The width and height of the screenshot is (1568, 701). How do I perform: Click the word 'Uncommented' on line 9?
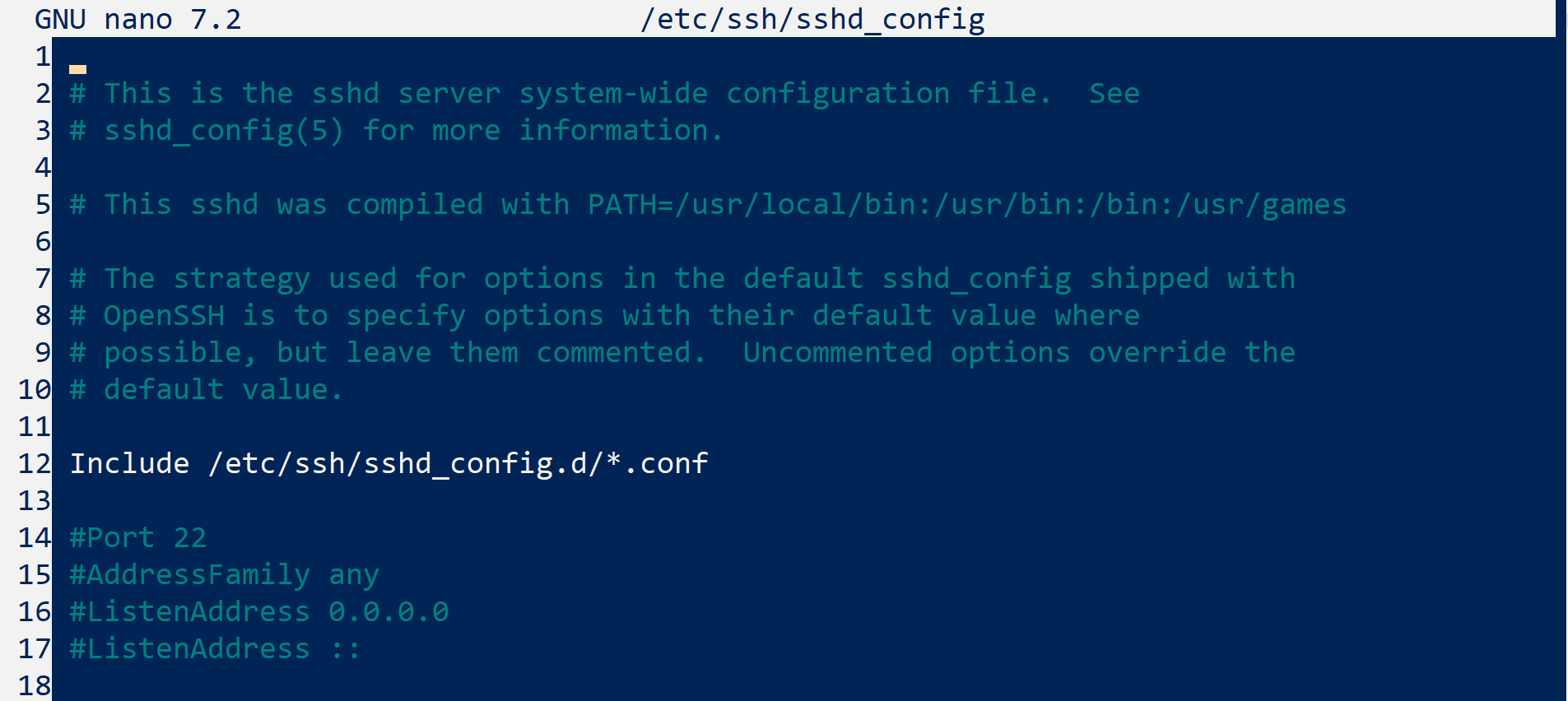(x=837, y=352)
